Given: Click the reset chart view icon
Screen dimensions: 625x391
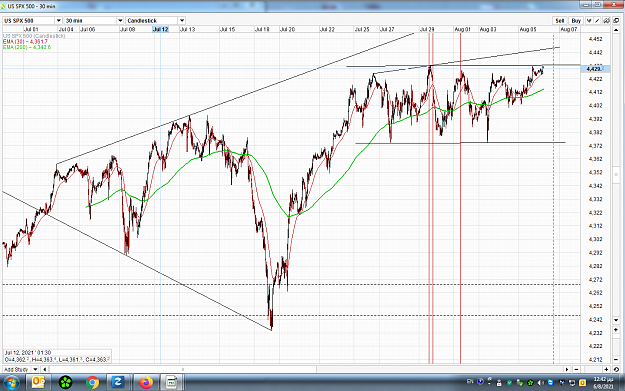Looking at the screenshot, I should click(x=616, y=369).
